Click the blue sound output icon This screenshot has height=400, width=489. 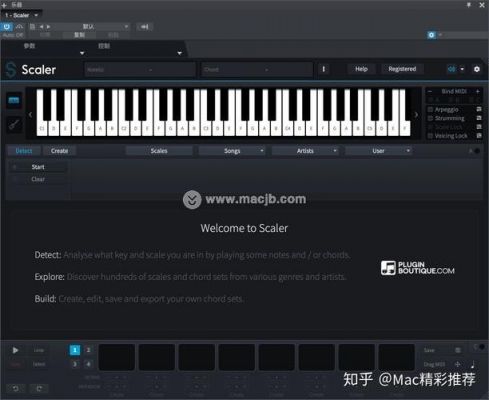tap(451, 69)
